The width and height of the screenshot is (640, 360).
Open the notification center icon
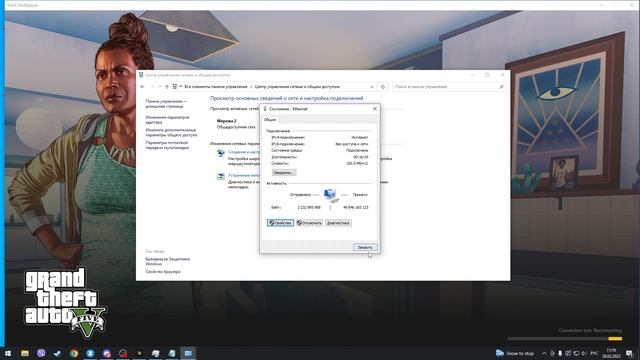pyautogui.click(x=629, y=353)
